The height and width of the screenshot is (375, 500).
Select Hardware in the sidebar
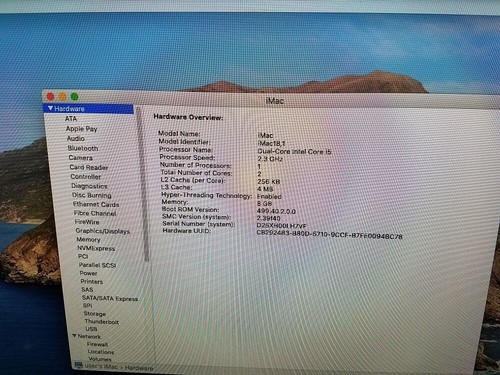pyautogui.click(x=89, y=109)
